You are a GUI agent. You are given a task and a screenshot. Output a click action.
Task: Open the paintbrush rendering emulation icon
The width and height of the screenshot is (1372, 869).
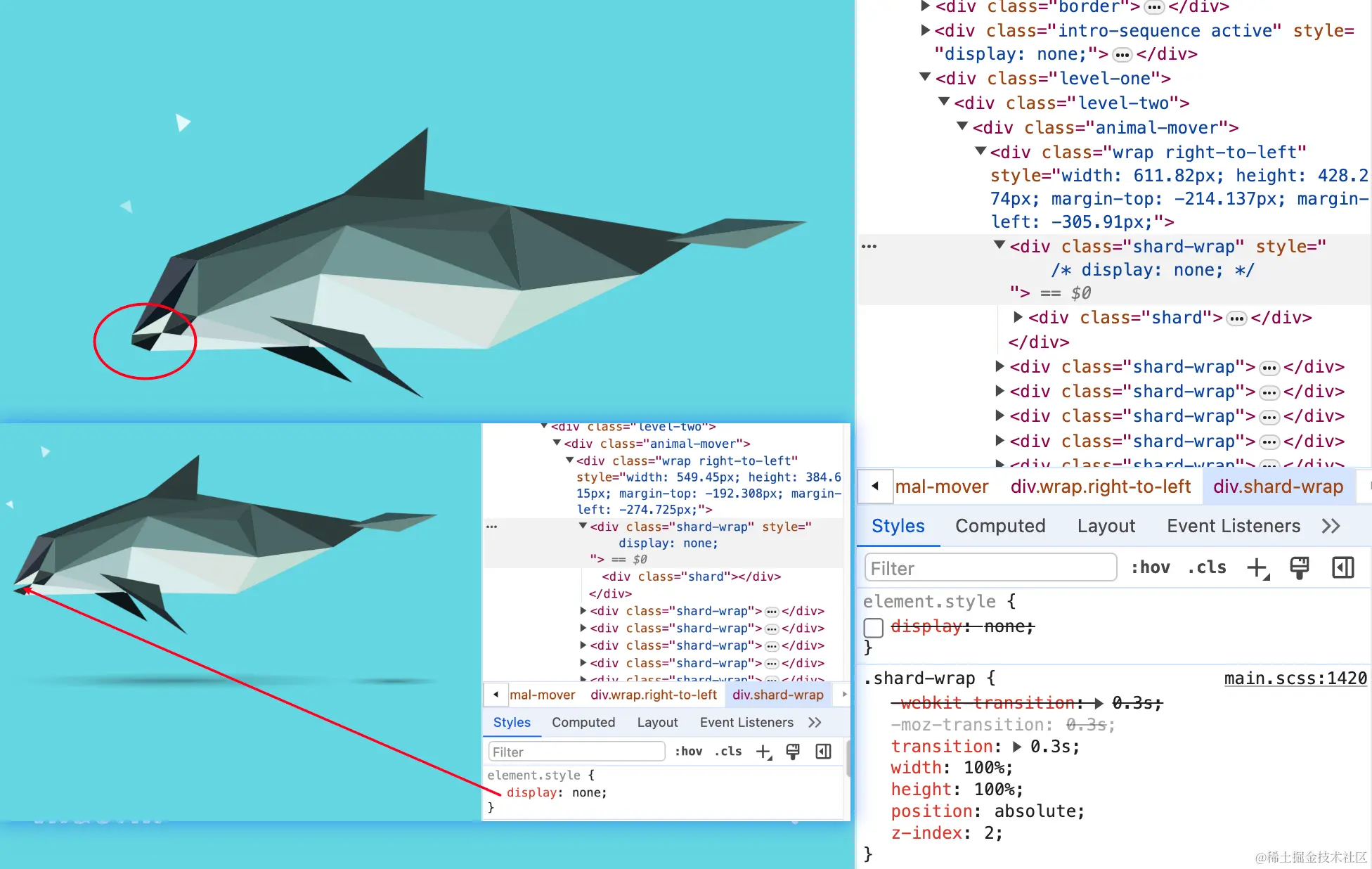click(x=1299, y=567)
